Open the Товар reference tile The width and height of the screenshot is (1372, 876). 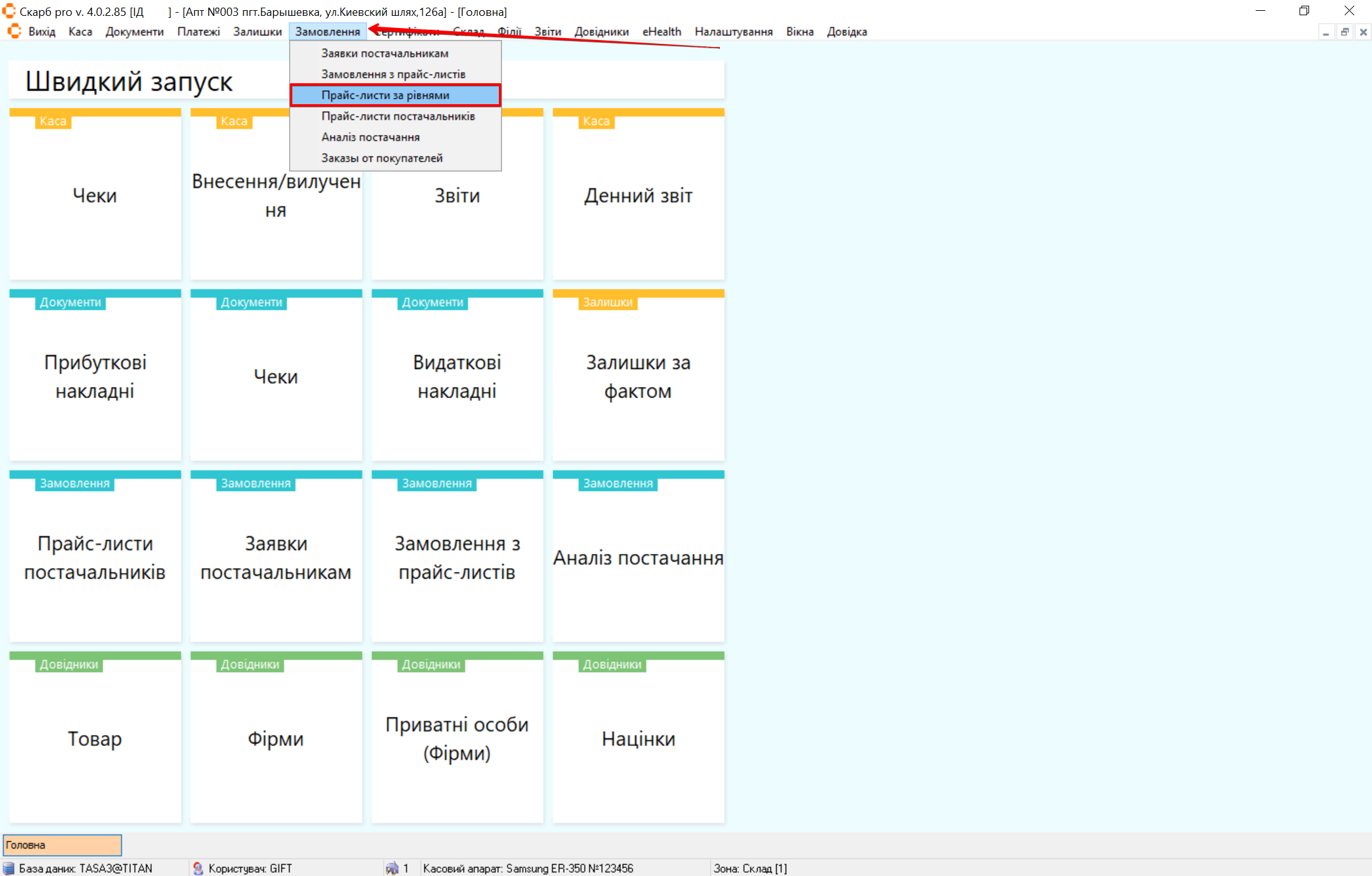coord(95,738)
